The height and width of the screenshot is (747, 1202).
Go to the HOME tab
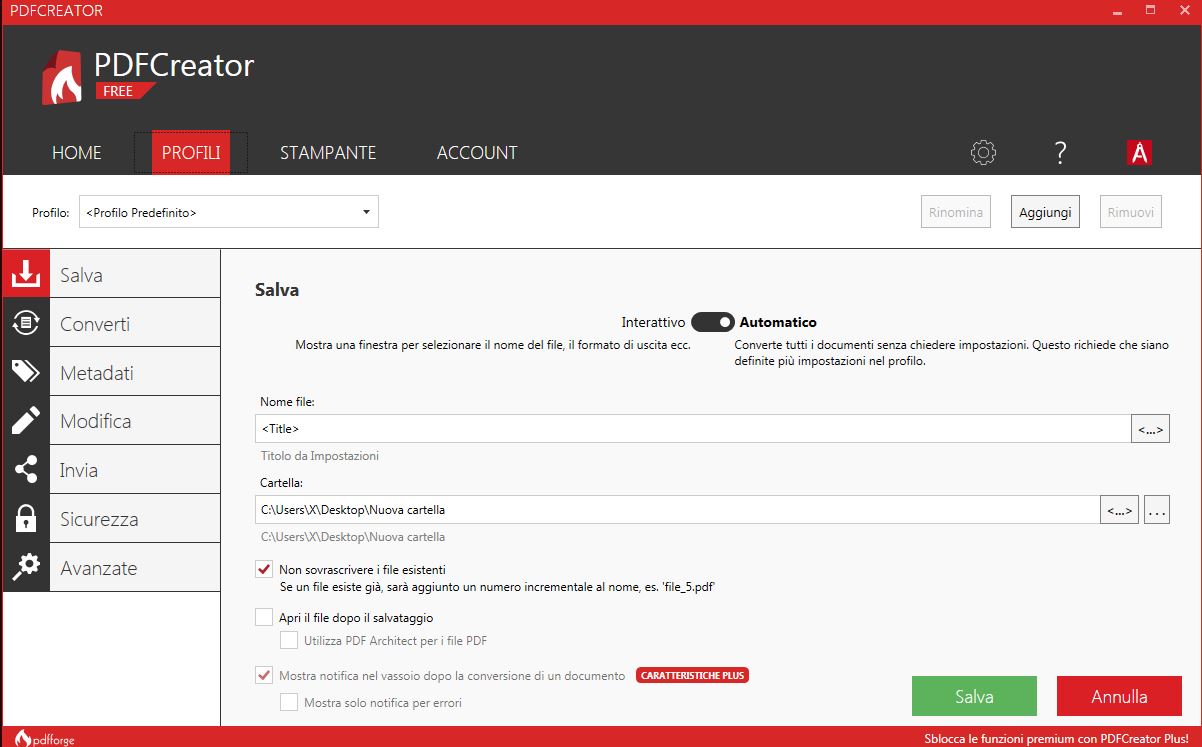[77, 153]
